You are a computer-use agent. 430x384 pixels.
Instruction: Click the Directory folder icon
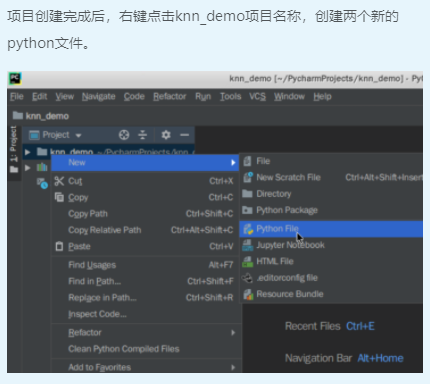(x=247, y=193)
